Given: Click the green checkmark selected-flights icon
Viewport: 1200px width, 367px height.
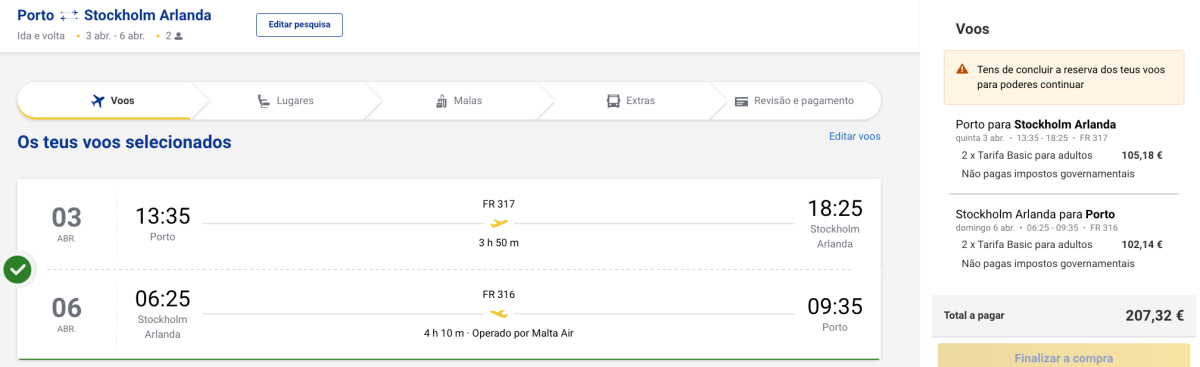Looking at the screenshot, I should click(17, 269).
